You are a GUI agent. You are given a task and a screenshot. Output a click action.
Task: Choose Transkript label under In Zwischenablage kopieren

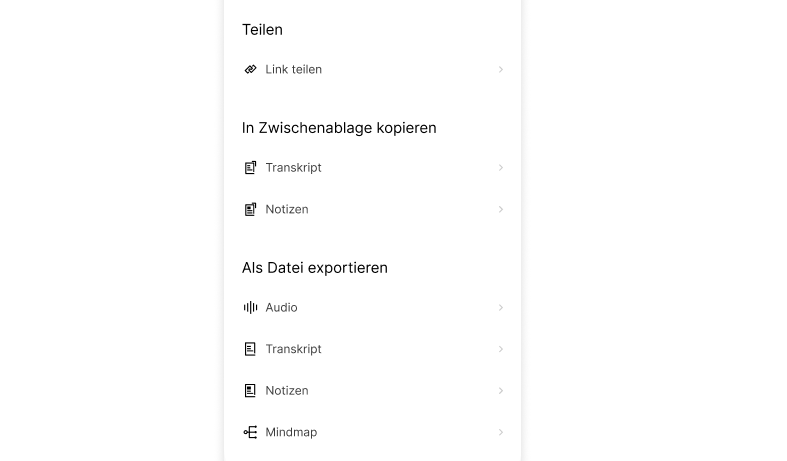[x=293, y=168]
